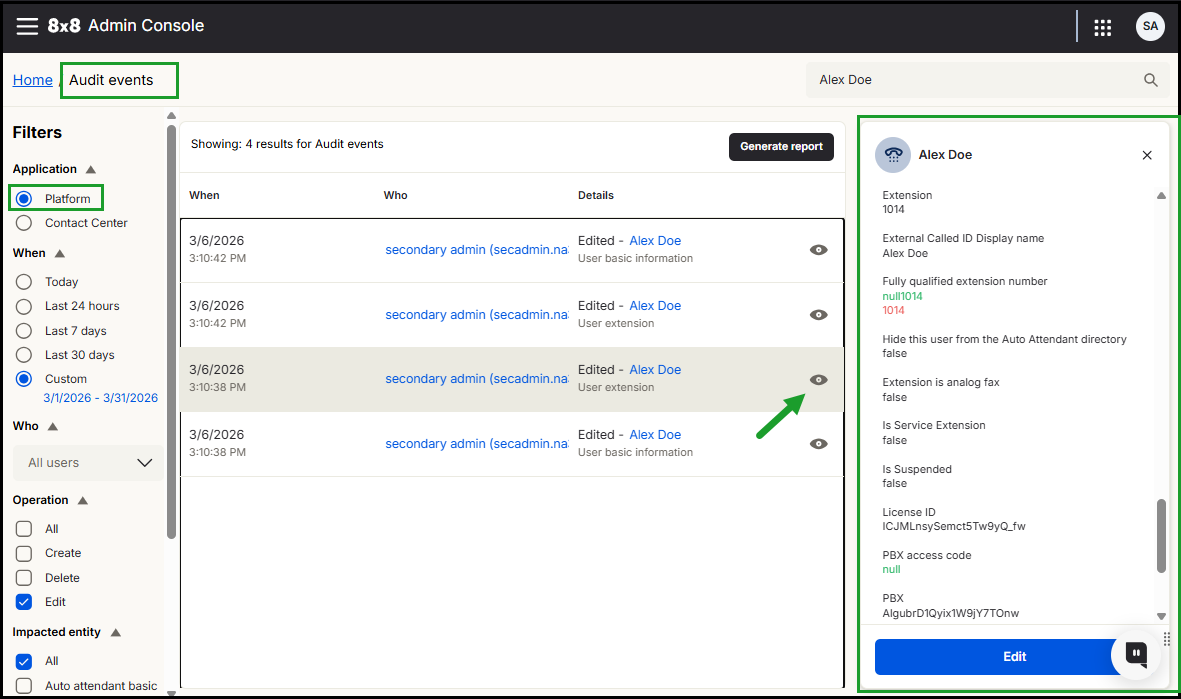Click the Who column header

(x=395, y=195)
